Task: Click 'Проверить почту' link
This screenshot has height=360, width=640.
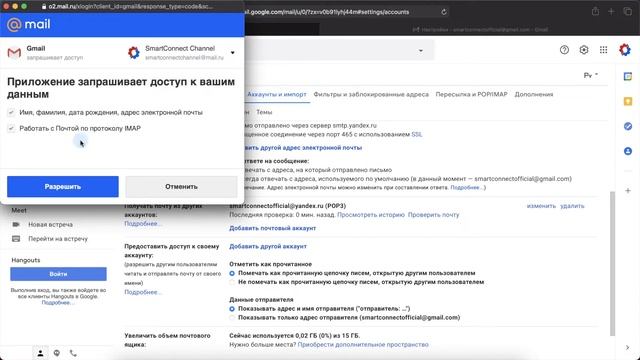Action: (x=433, y=215)
